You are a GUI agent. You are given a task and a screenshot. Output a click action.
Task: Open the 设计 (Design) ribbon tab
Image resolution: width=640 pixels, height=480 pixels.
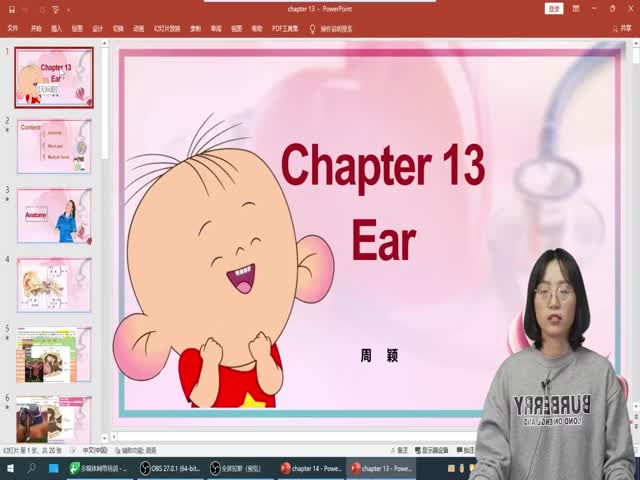pos(98,29)
